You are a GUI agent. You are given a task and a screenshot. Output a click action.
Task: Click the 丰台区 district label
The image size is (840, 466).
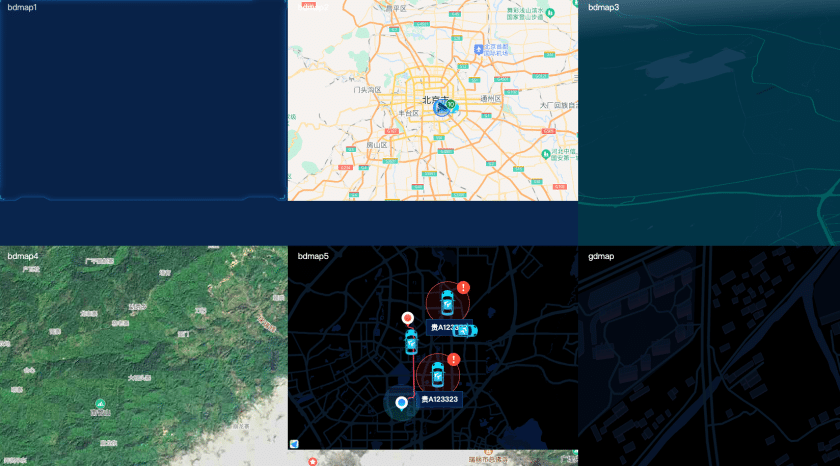(x=408, y=113)
